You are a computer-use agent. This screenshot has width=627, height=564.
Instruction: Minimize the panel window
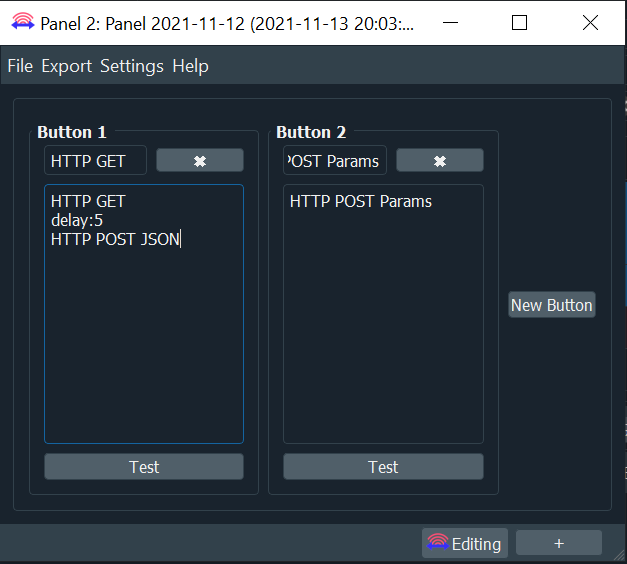click(x=450, y=22)
